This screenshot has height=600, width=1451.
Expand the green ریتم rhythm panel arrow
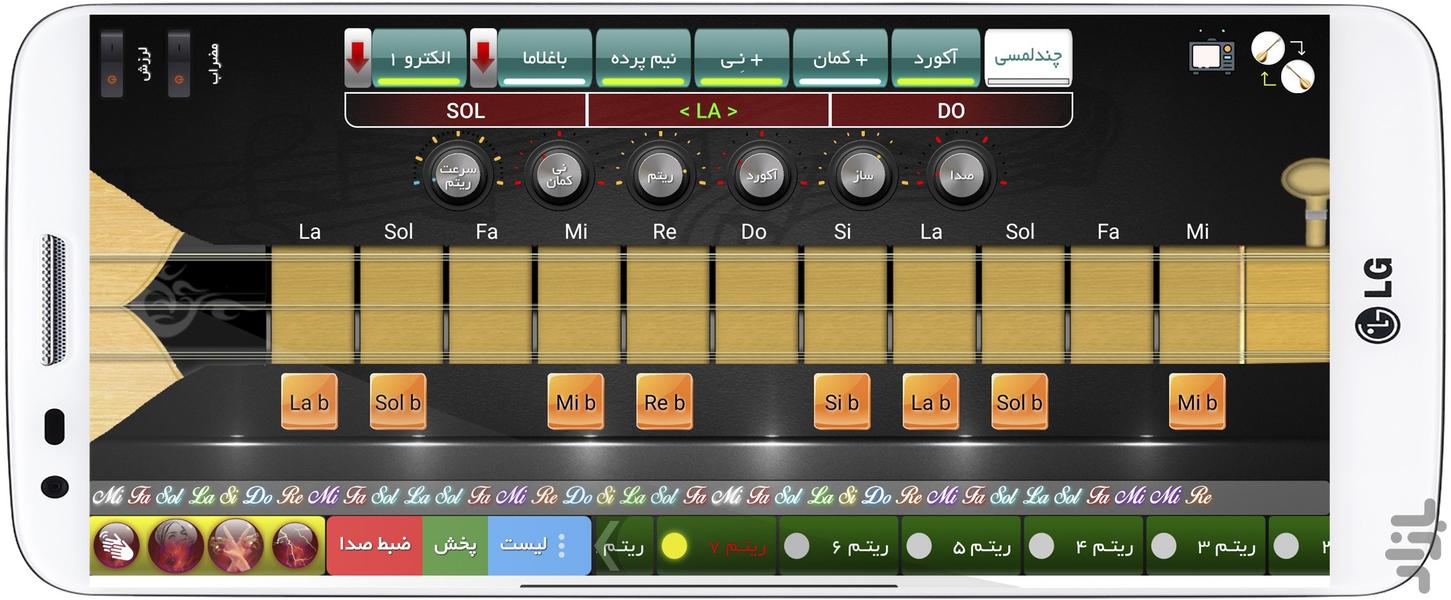611,548
